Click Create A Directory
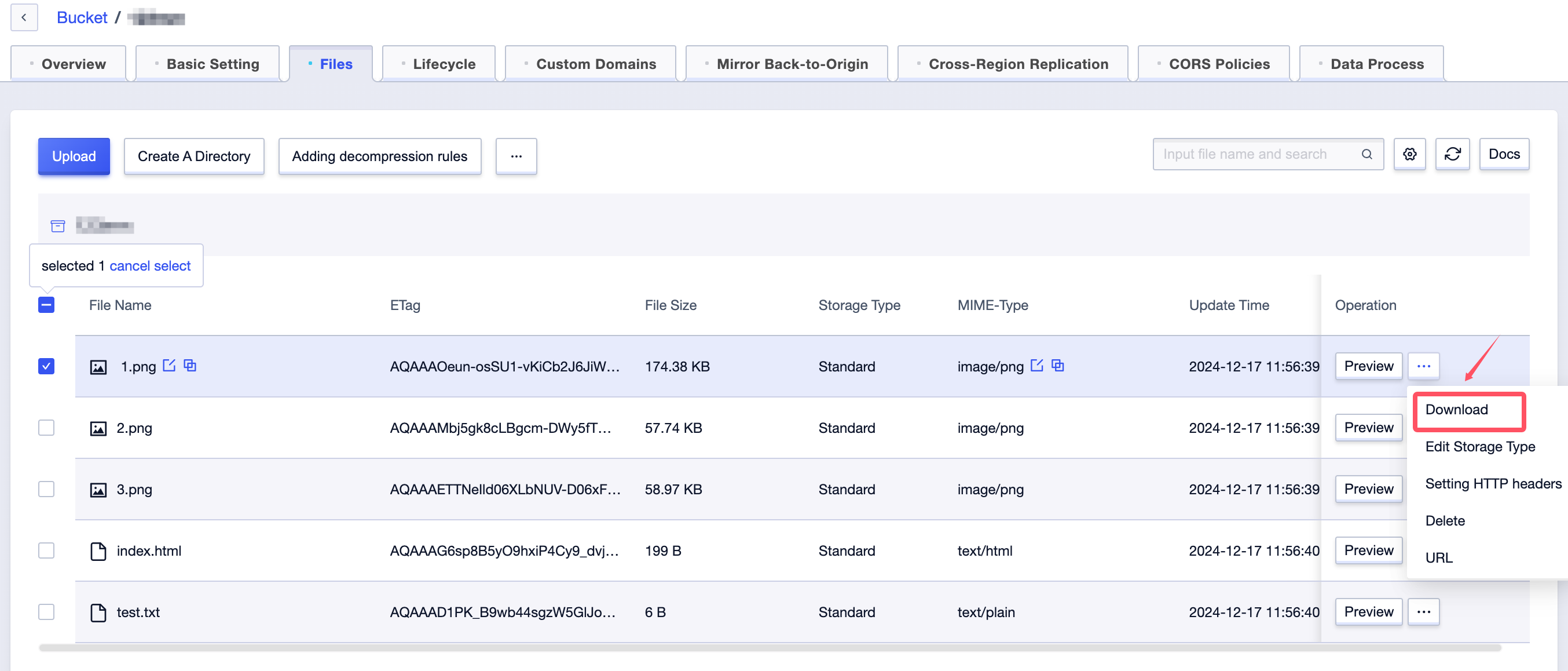The height and width of the screenshot is (671, 1568). pos(193,156)
